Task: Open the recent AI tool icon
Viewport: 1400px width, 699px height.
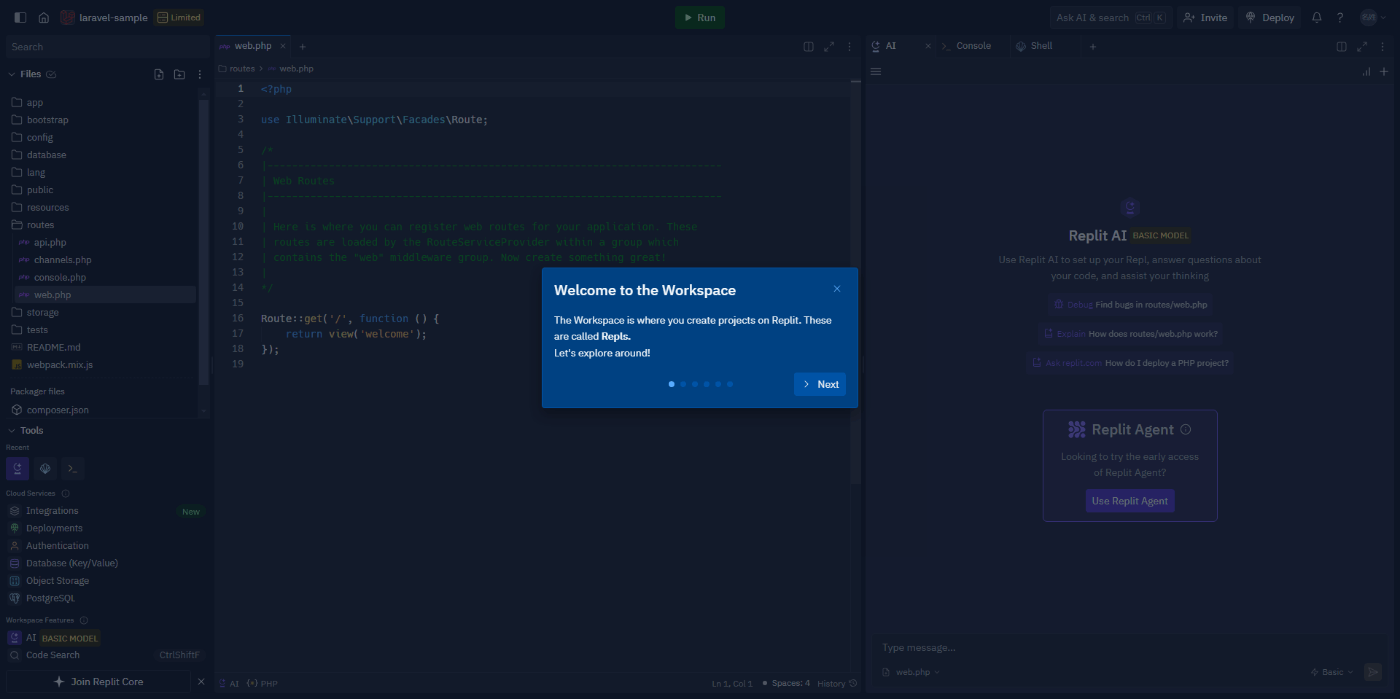Action: point(17,468)
